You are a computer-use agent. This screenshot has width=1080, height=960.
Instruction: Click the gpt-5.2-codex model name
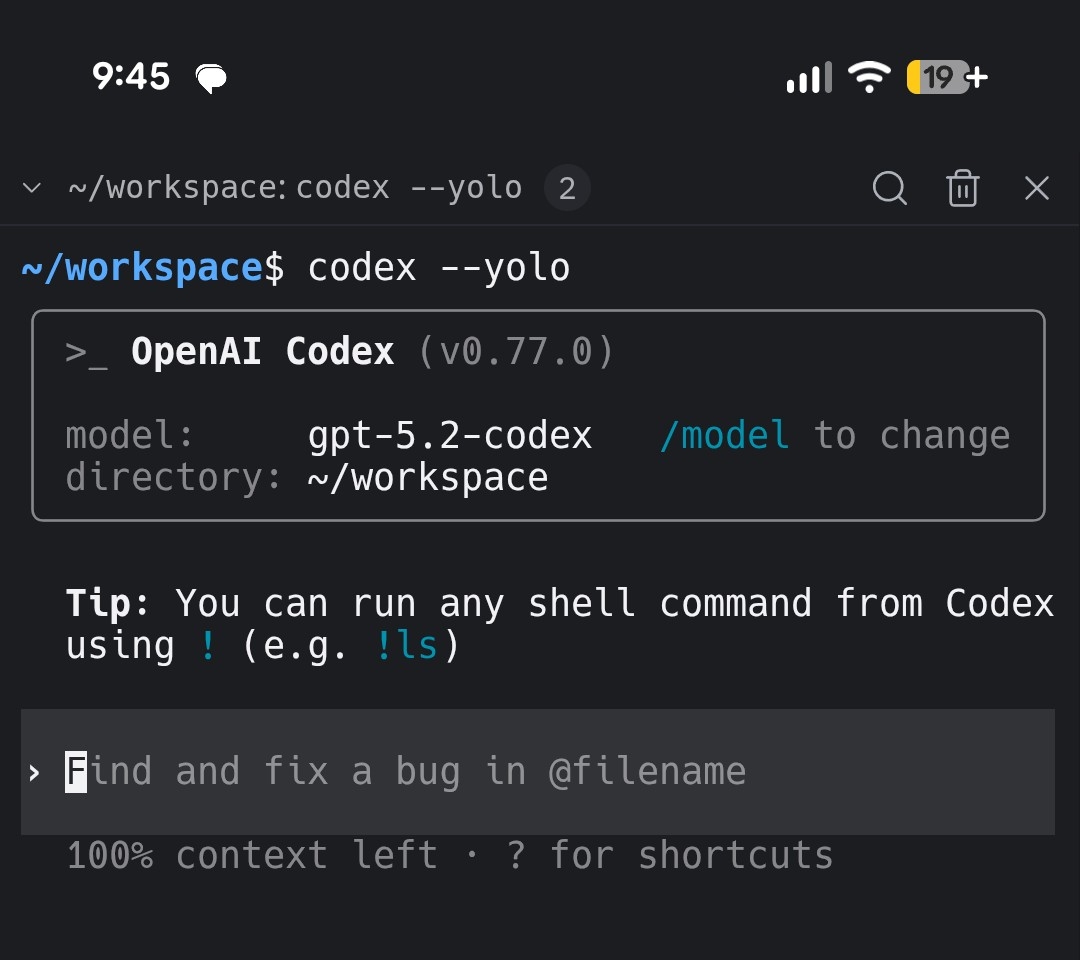[450, 435]
